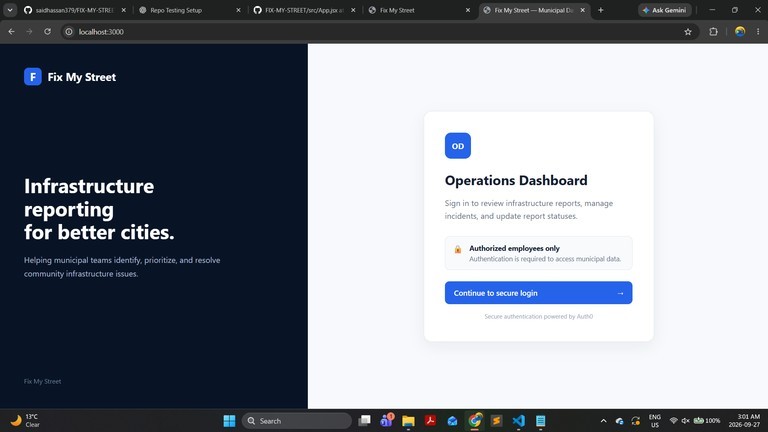768x432 pixels.
Task: Open a new browser tab
Action: click(600, 10)
